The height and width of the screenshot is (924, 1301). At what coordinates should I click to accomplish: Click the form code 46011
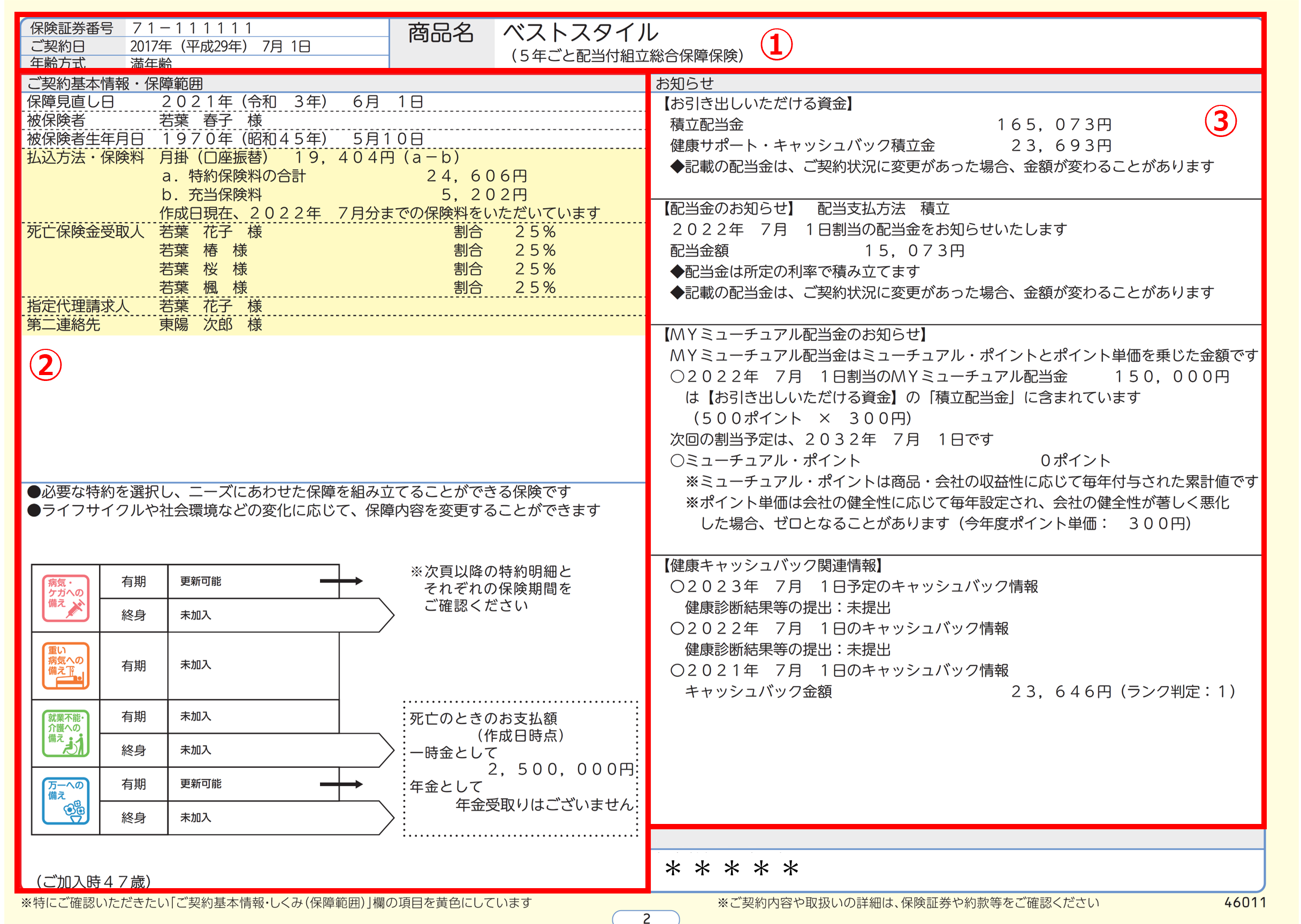(1245, 903)
